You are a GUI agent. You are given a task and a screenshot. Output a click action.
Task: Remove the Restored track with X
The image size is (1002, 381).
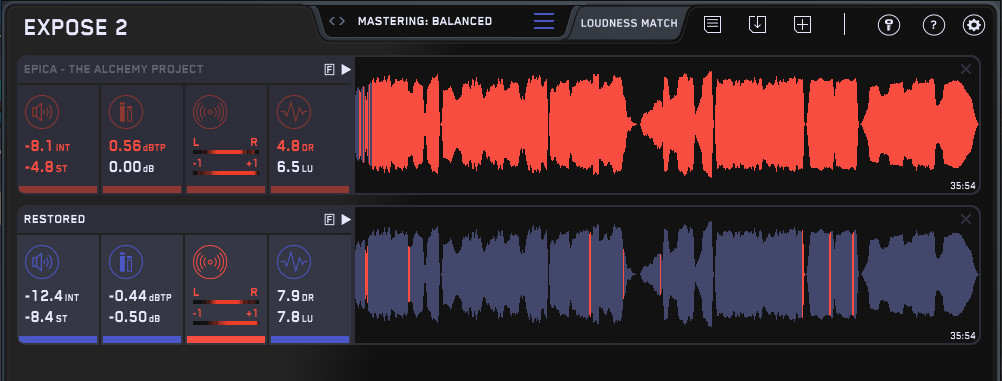[x=966, y=219]
